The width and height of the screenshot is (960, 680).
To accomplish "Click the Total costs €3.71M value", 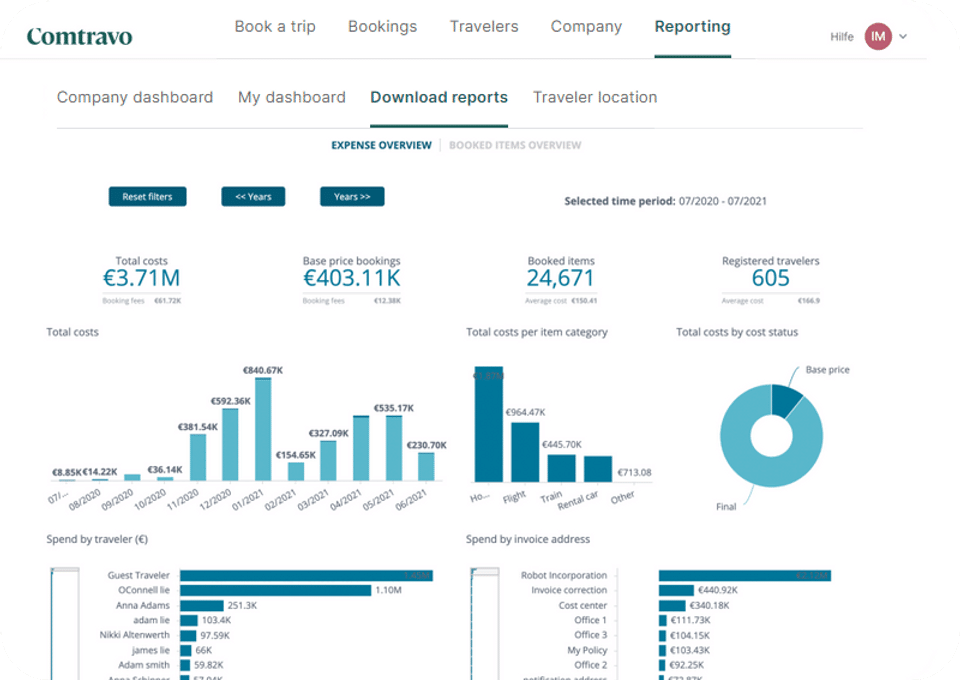I will pos(141,278).
